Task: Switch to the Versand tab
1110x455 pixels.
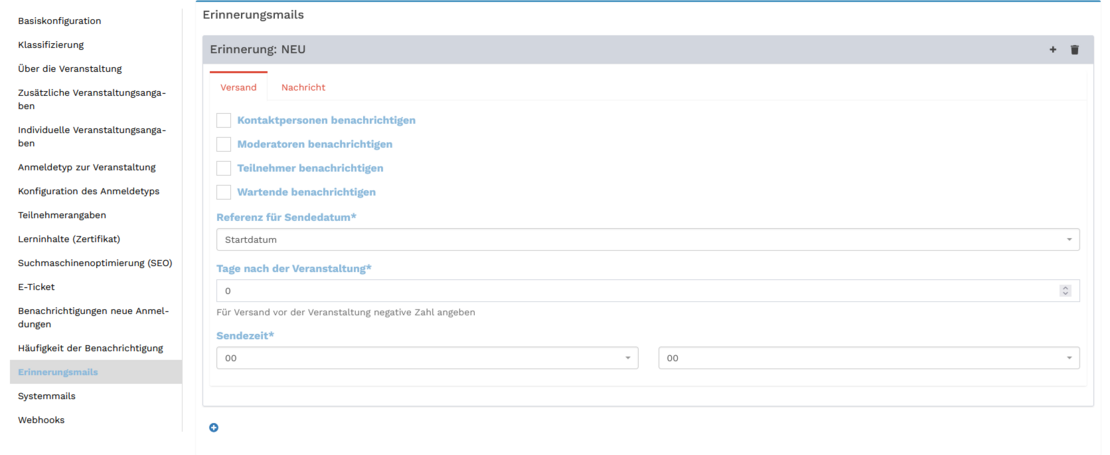Action: 239,88
